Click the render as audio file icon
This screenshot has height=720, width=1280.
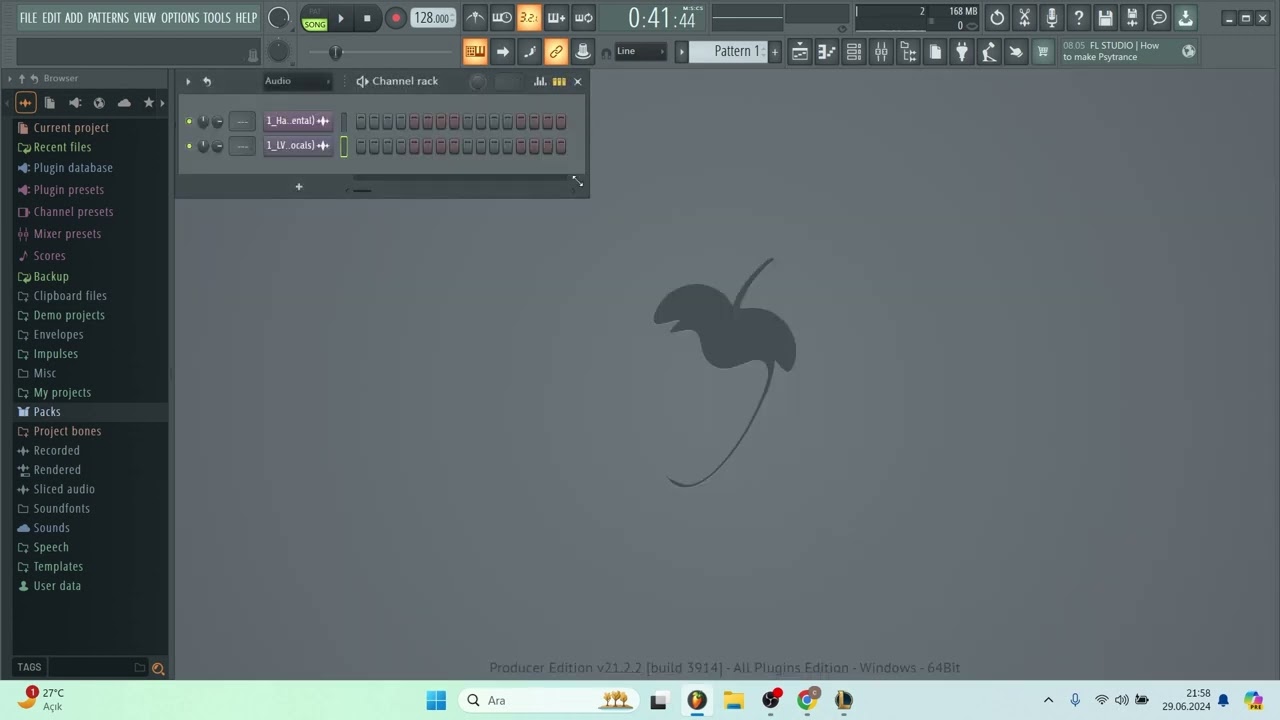[1132, 18]
